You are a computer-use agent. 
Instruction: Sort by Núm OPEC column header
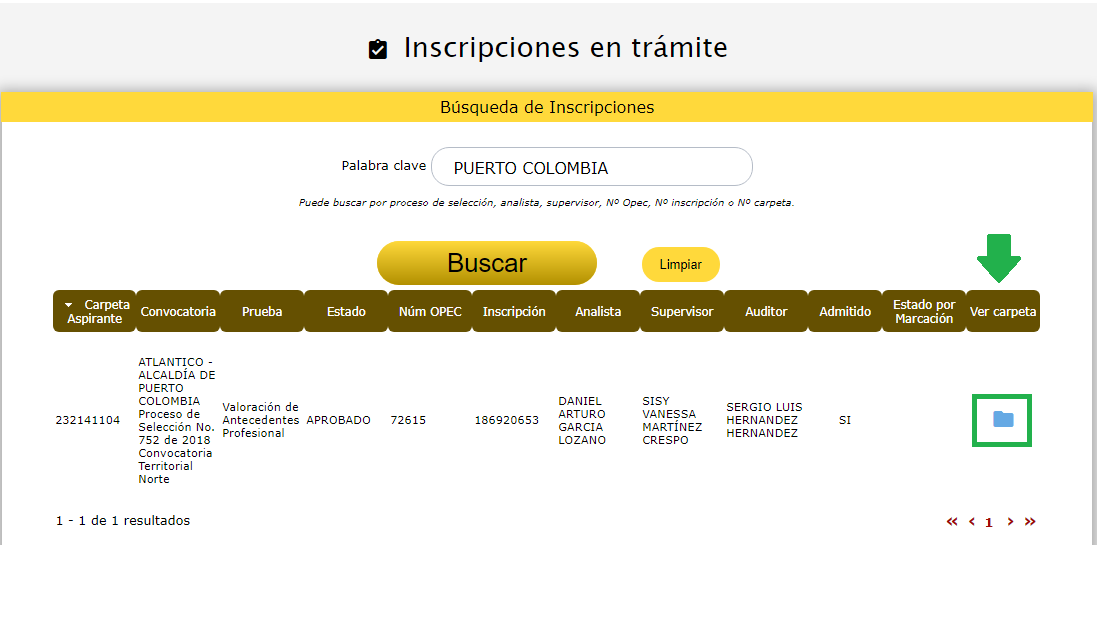430,311
